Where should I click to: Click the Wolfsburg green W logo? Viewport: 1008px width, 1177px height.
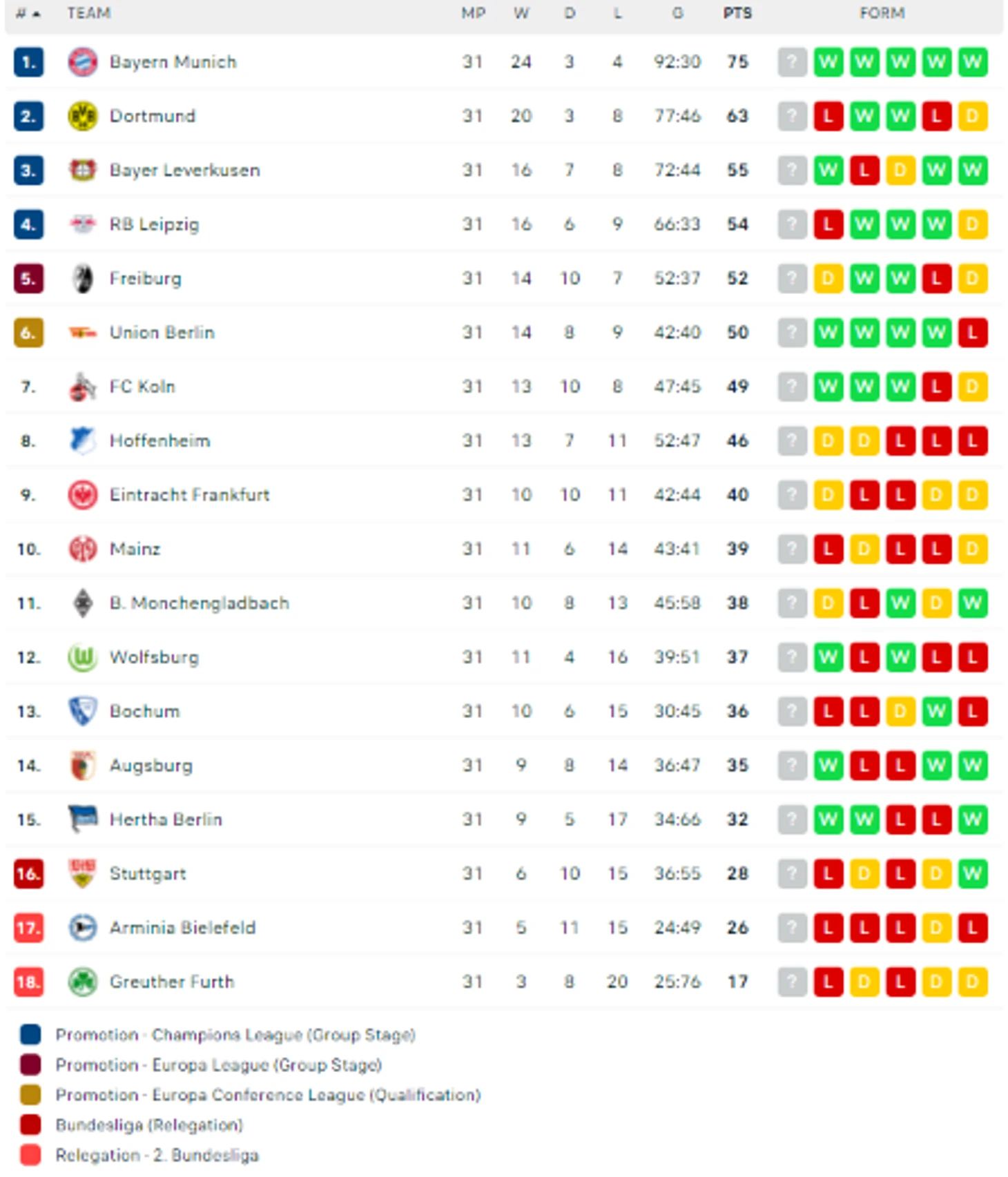pos(82,657)
